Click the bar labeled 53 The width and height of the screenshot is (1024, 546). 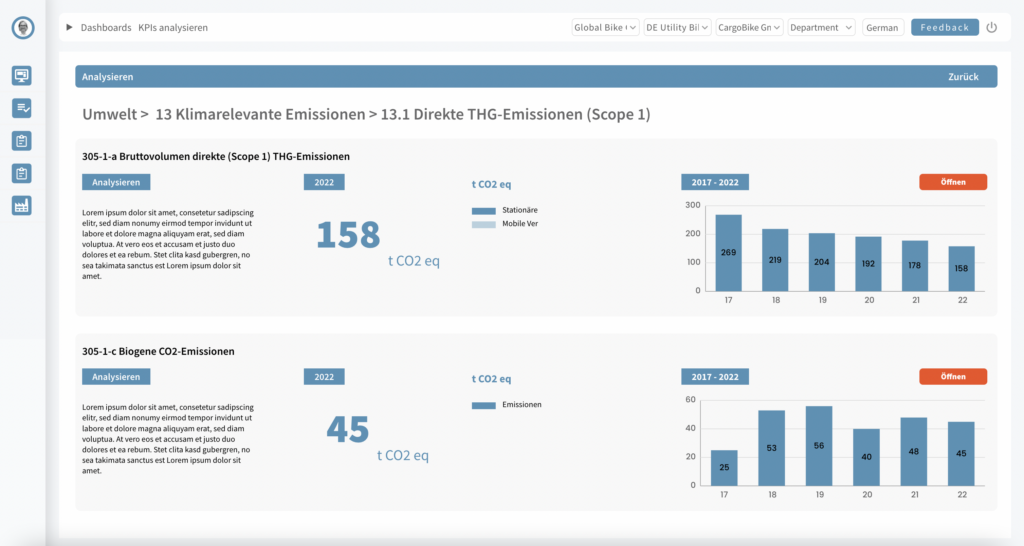771,448
